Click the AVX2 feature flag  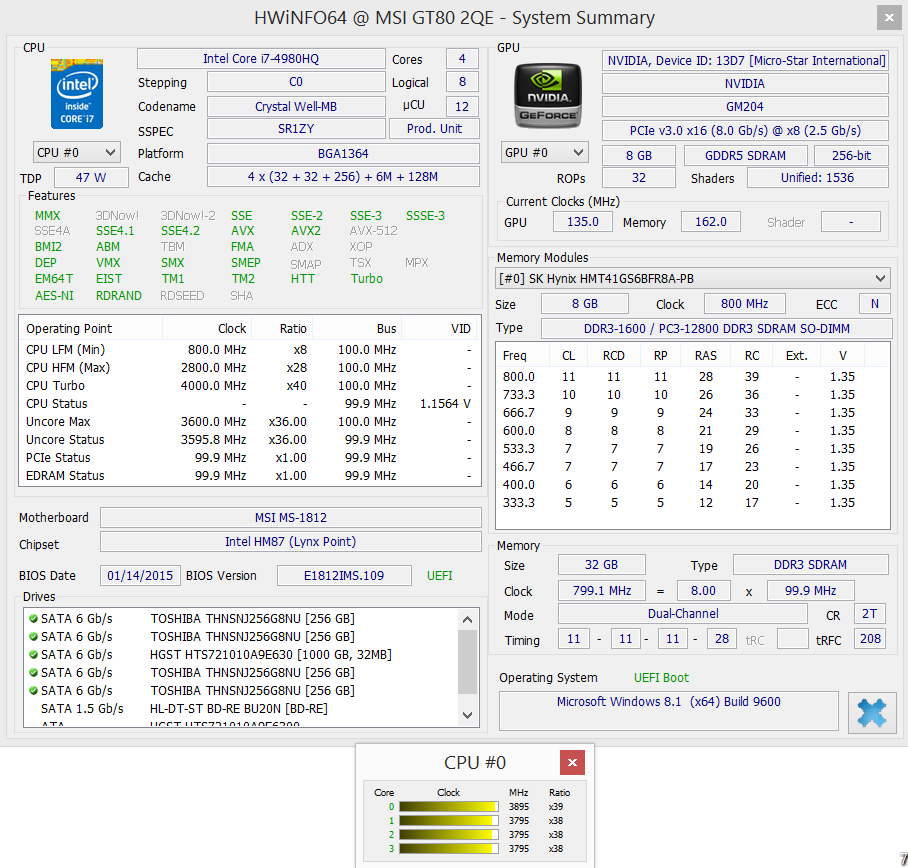tap(306, 230)
